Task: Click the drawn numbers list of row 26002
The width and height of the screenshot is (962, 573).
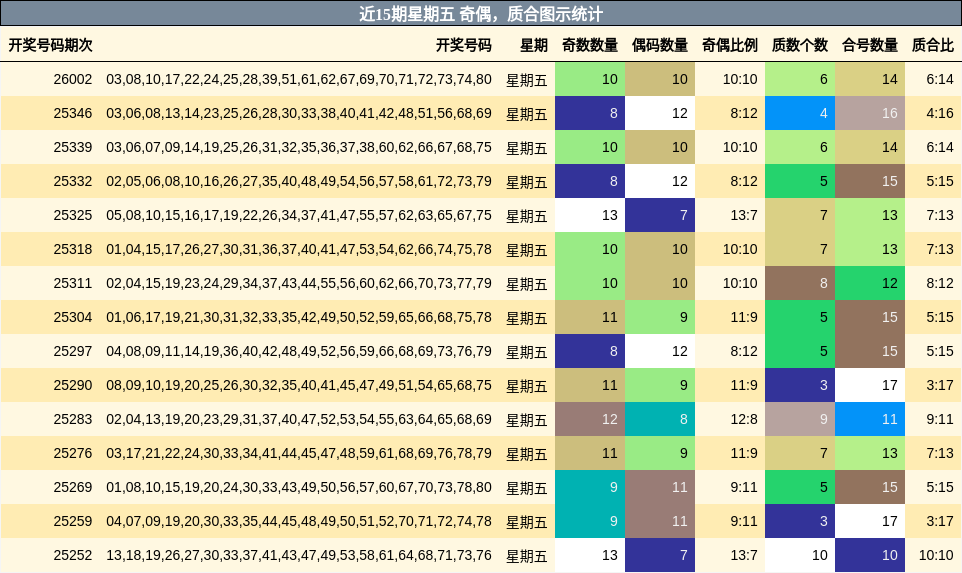Action: [299, 79]
